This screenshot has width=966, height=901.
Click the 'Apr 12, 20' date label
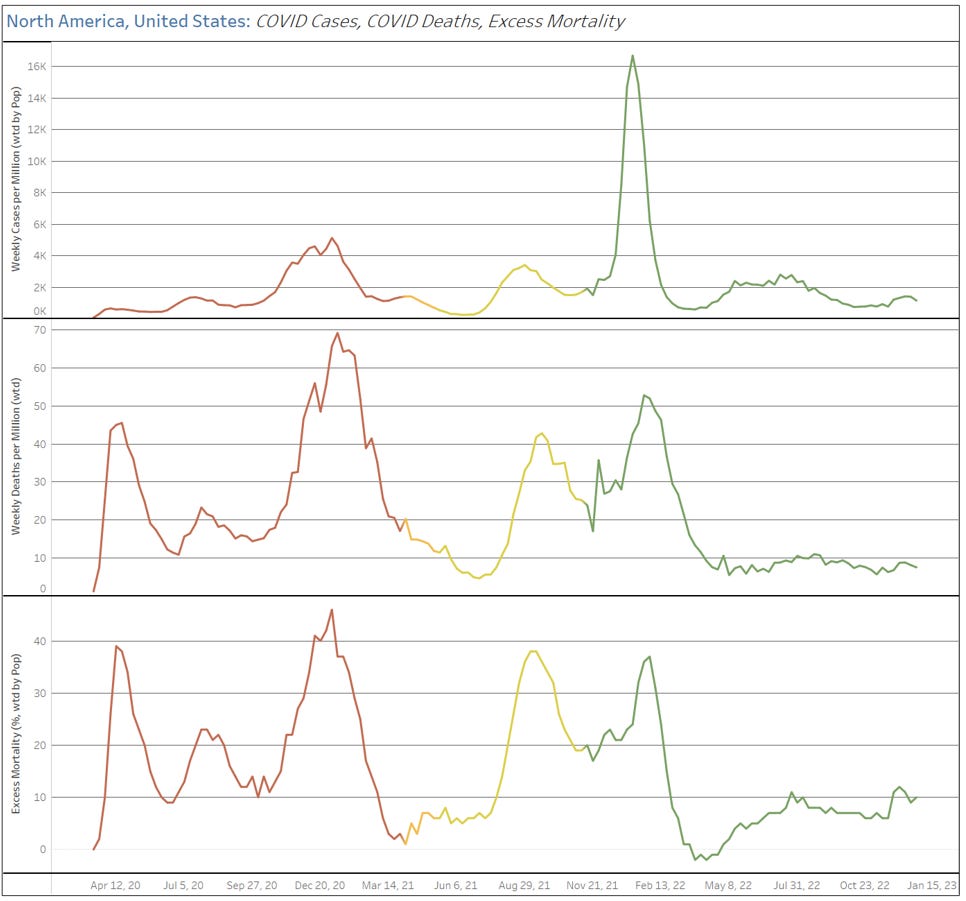click(115, 886)
